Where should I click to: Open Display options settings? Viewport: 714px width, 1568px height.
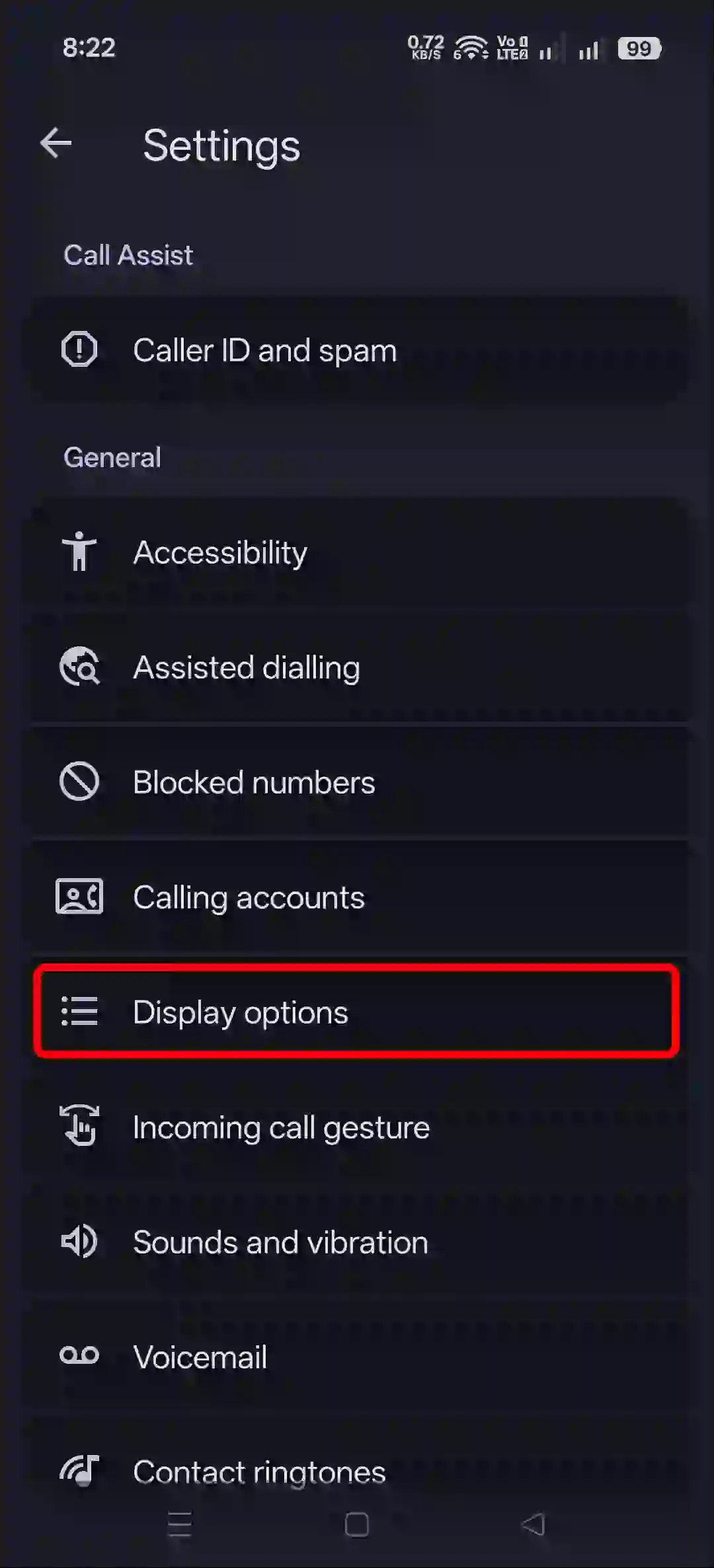pyautogui.click(x=357, y=1011)
